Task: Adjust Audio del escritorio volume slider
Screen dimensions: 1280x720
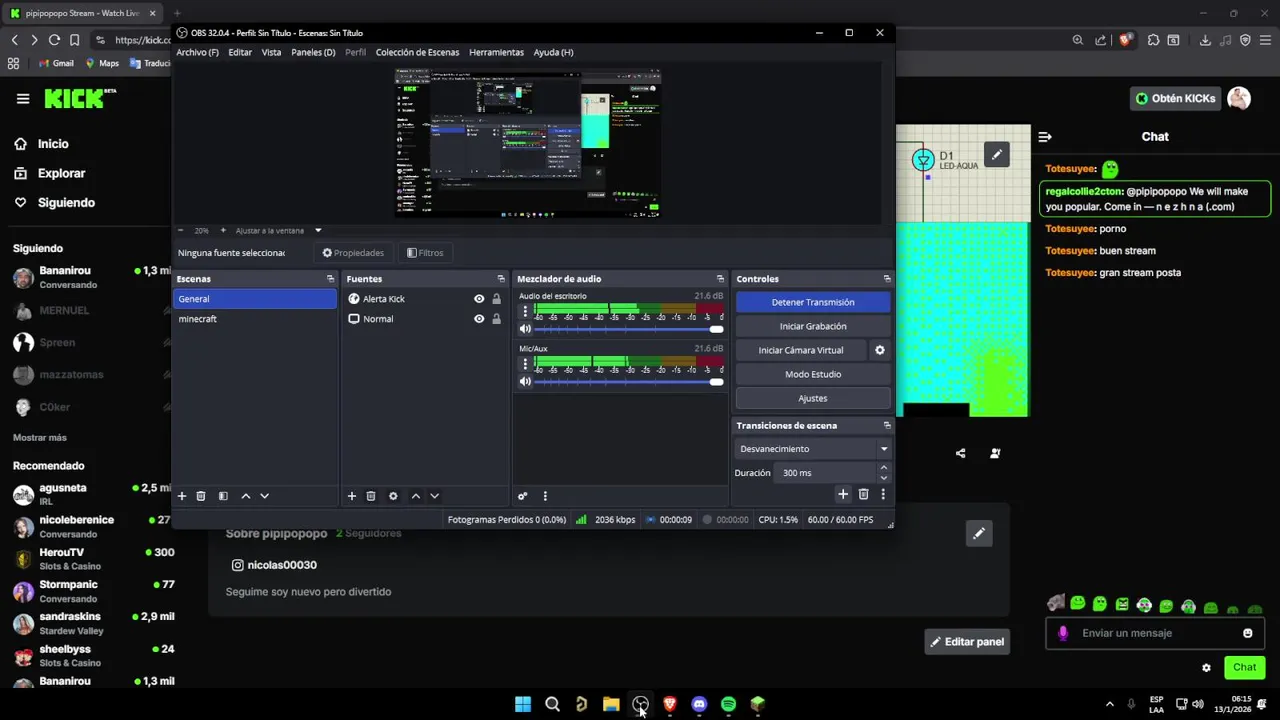Action: 628,329
